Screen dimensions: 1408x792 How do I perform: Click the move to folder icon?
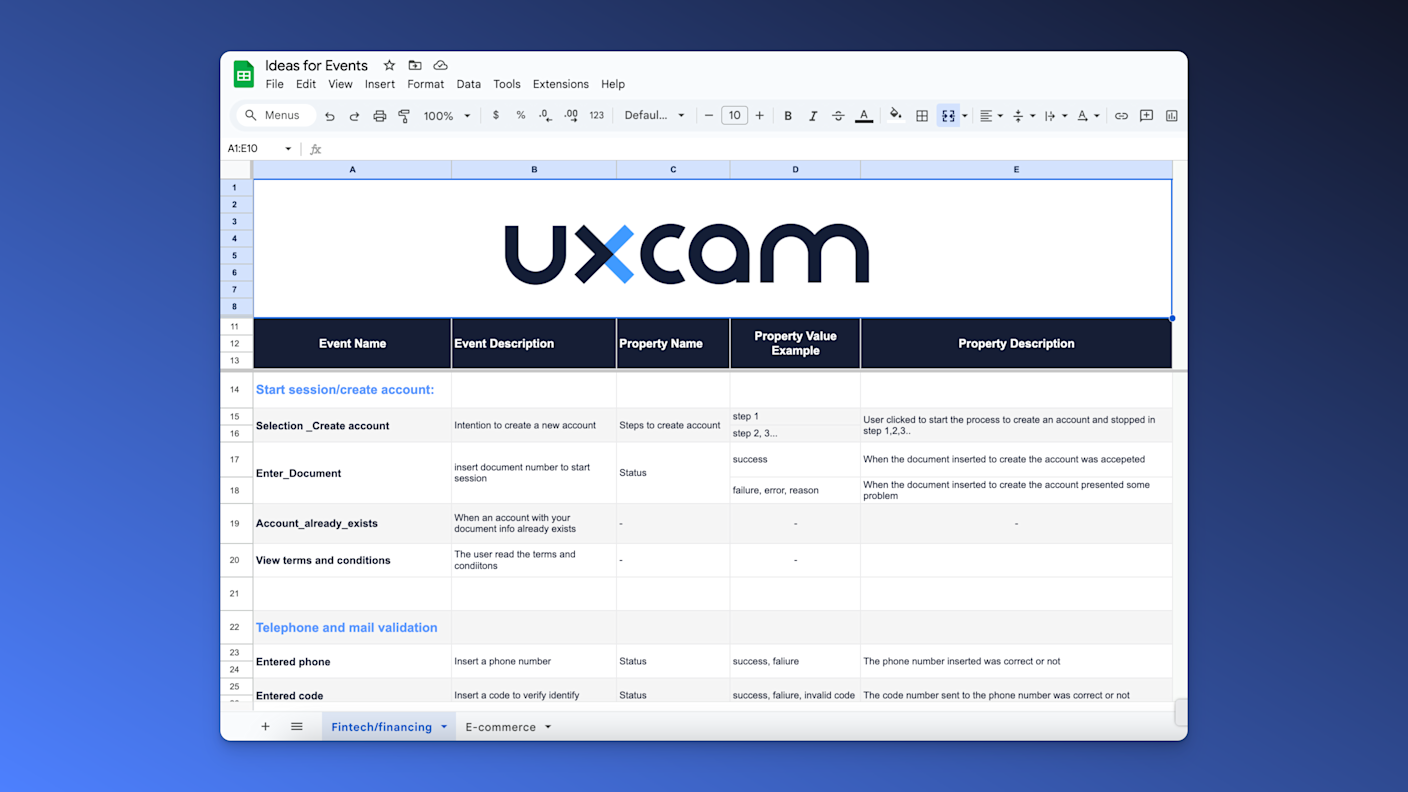point(415,65)
